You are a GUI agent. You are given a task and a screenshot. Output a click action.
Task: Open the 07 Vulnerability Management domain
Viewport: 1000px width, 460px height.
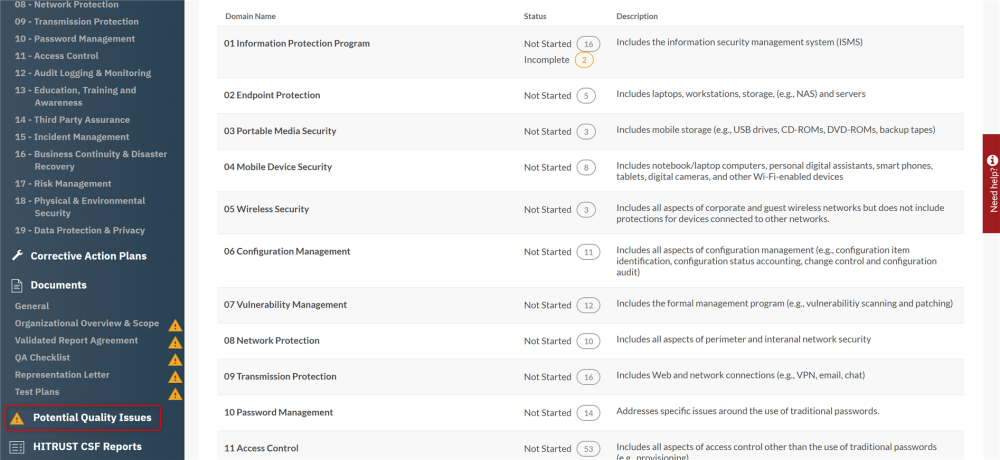[x=285, y=305]
